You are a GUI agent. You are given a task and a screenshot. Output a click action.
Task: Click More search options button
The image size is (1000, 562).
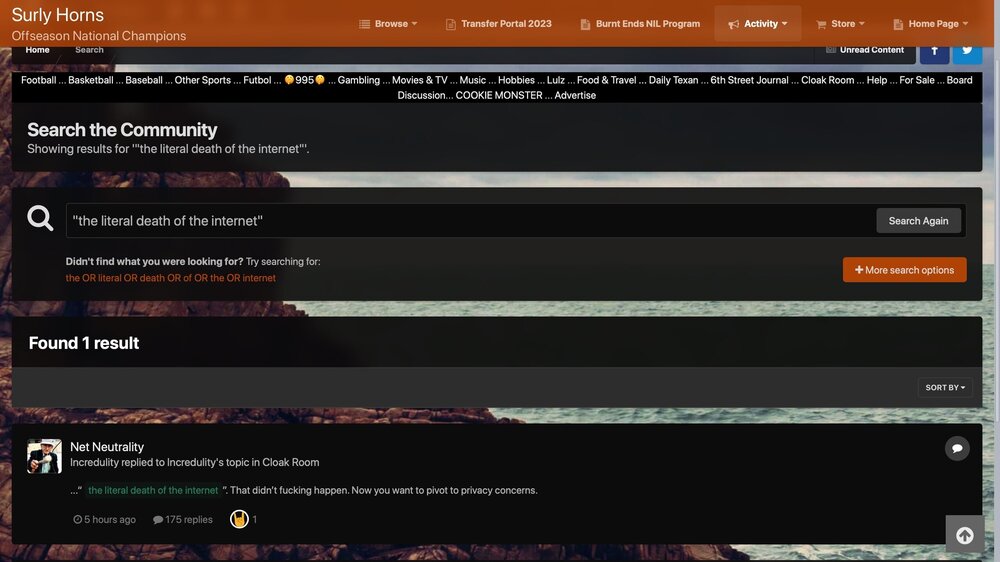pos(904,270)
